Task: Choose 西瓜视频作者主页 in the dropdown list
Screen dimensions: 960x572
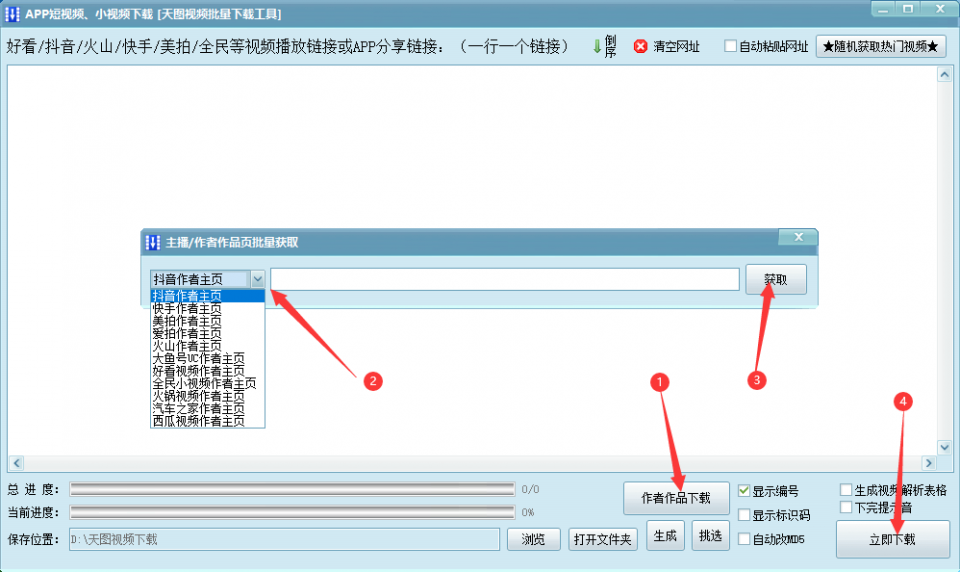Action: pos(198,421)
